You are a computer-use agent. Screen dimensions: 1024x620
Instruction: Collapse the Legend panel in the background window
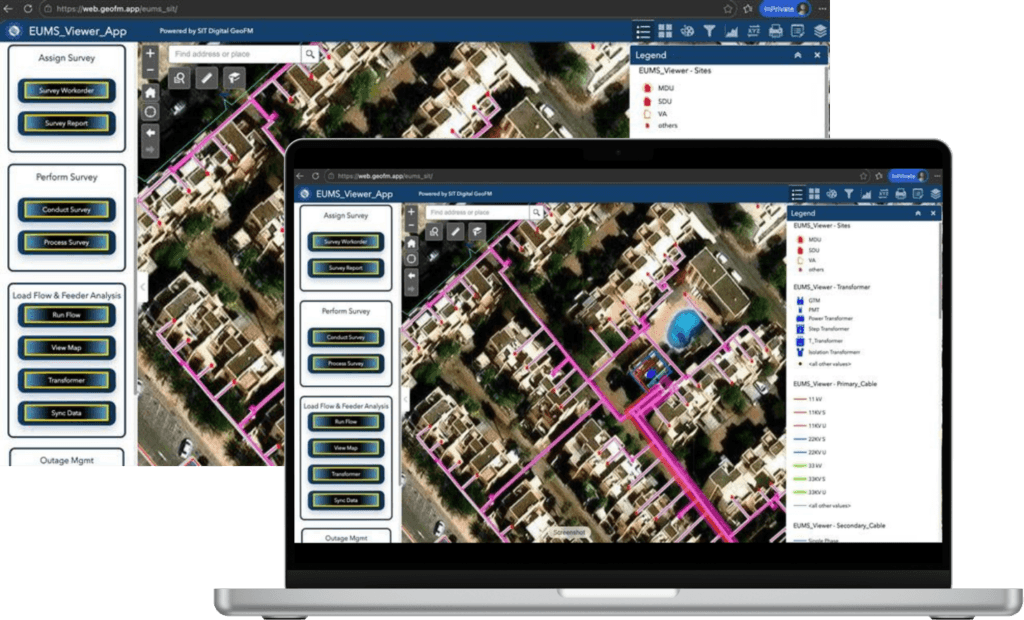(797, 56)
